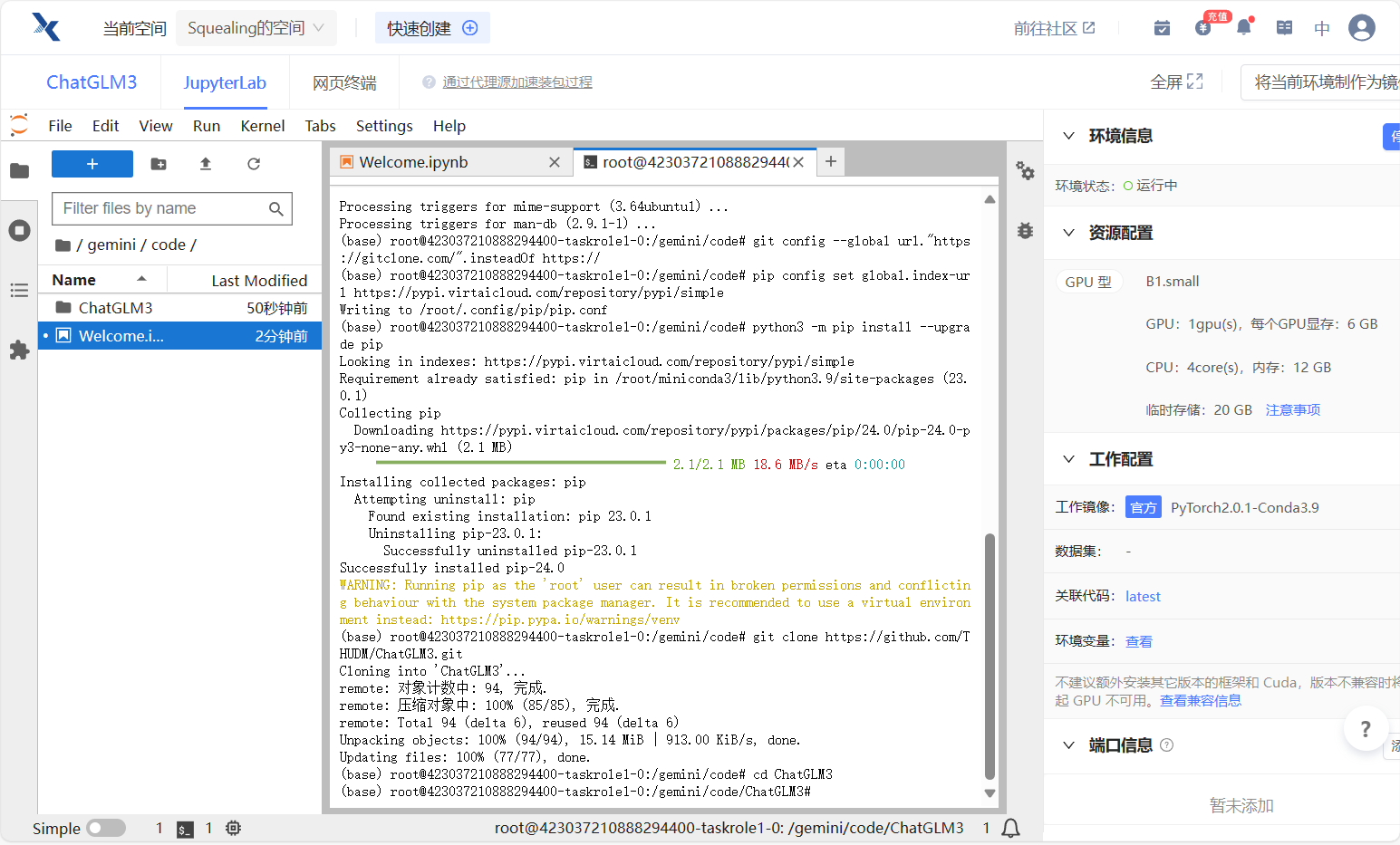
Task: Open the table of contents sidebar
Action: click(x=19, y=290)
